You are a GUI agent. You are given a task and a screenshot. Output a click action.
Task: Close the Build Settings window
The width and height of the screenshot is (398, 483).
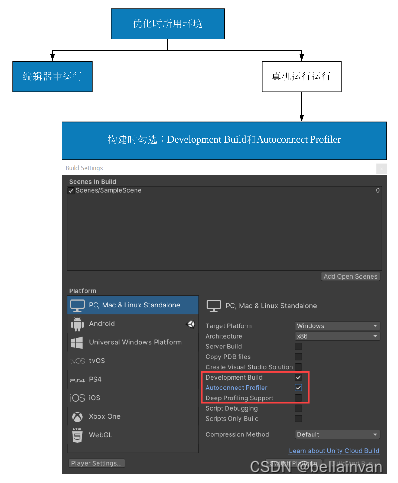click(381, 169)
